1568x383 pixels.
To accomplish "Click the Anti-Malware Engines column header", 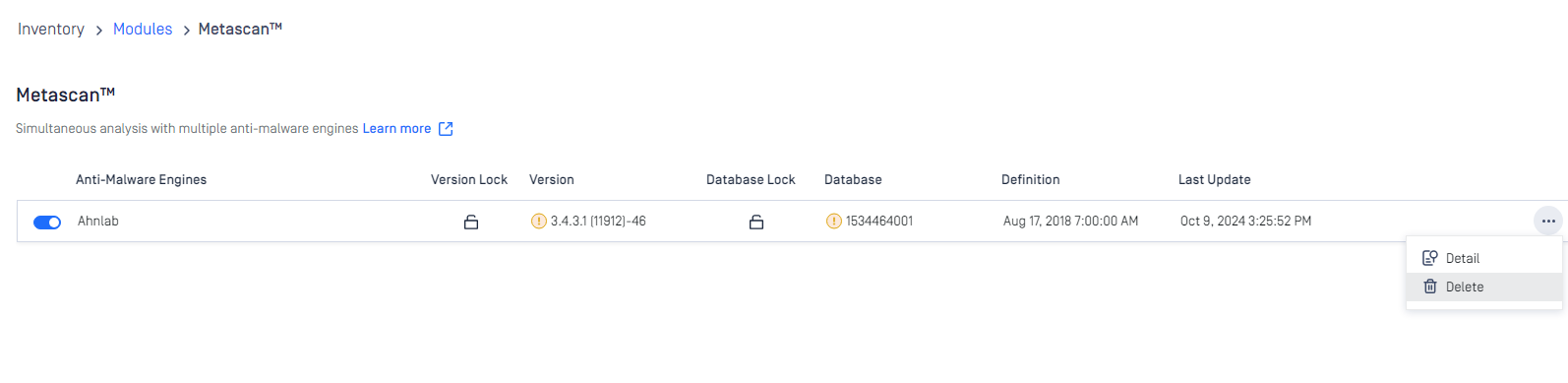I will [141, 180].
